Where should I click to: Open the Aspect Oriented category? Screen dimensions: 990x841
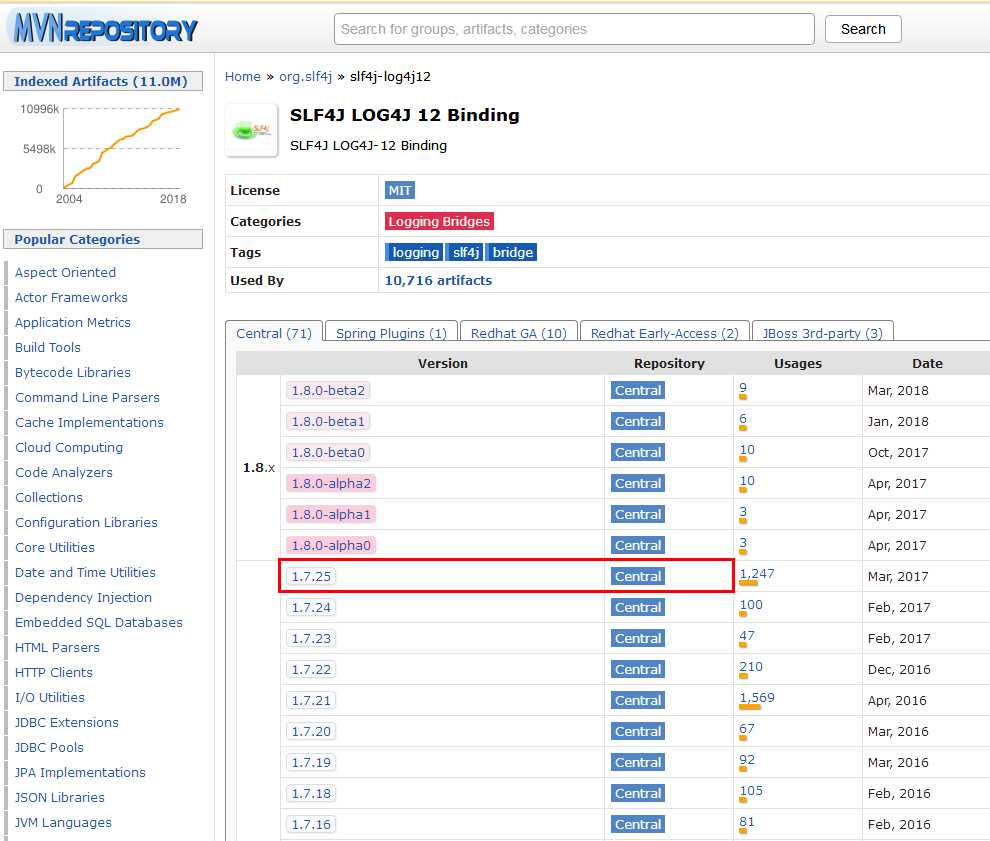click(65, 272)
